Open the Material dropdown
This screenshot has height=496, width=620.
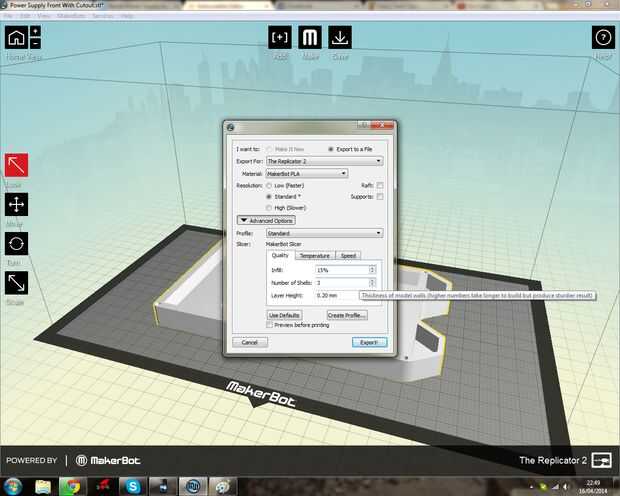306,173
